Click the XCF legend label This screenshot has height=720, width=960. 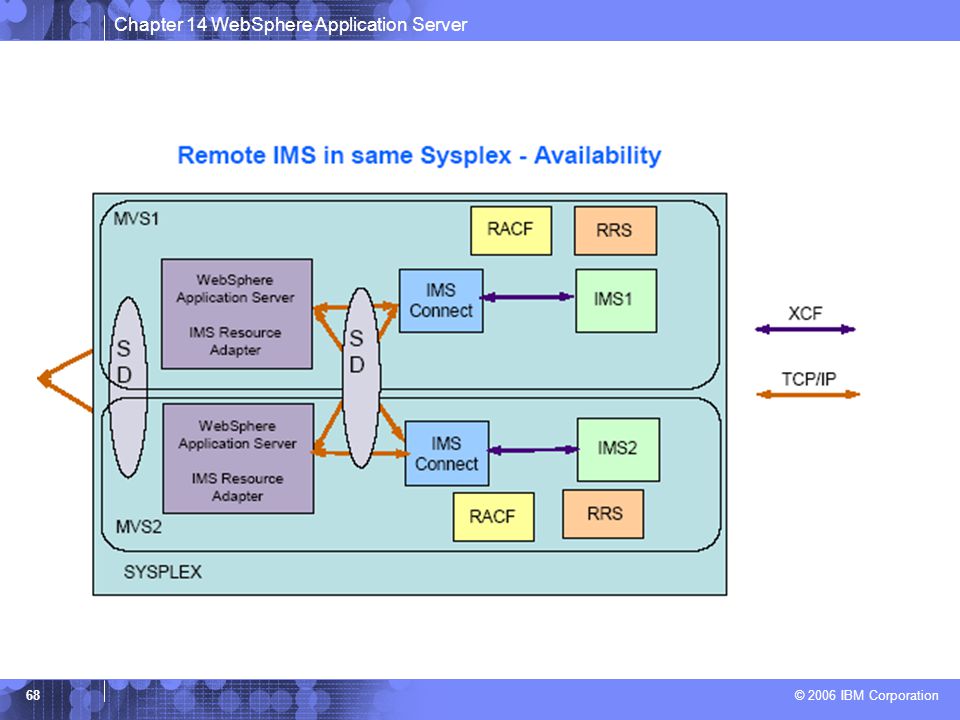click(x=805, y=313)
